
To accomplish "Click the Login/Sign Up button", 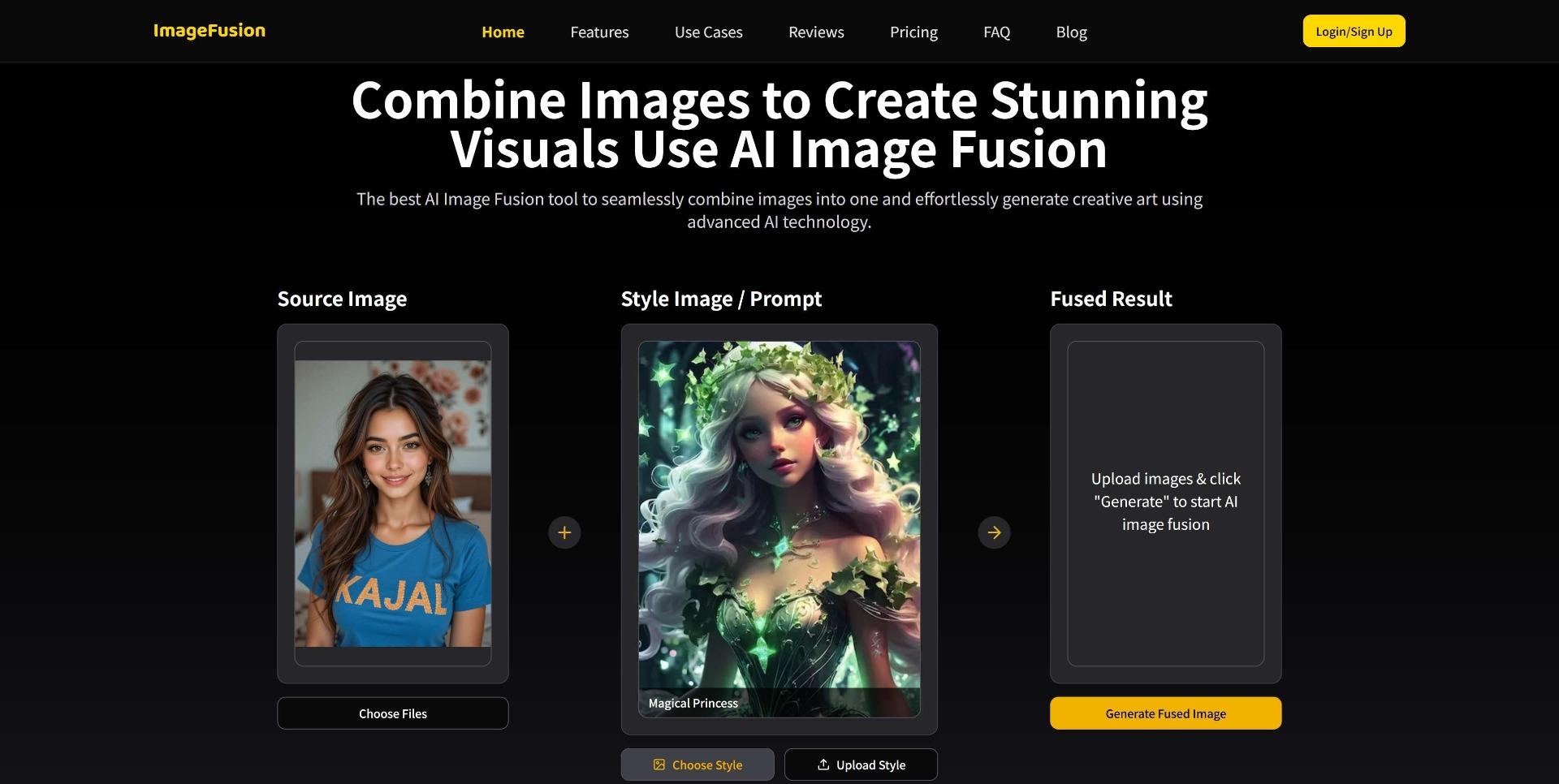I will click(x=1354, y=32).
